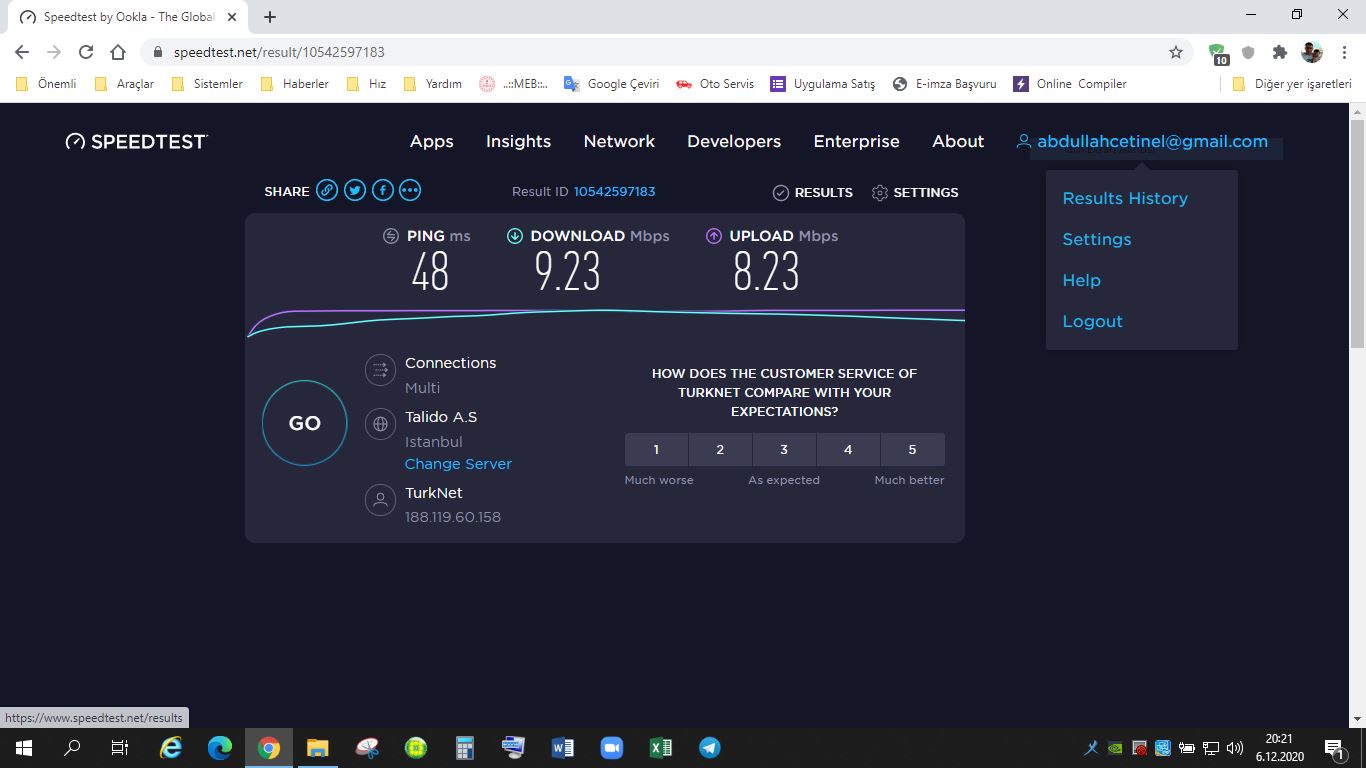Open more share options icon
The image size is (1366, 768).
[x=410, y=190]
